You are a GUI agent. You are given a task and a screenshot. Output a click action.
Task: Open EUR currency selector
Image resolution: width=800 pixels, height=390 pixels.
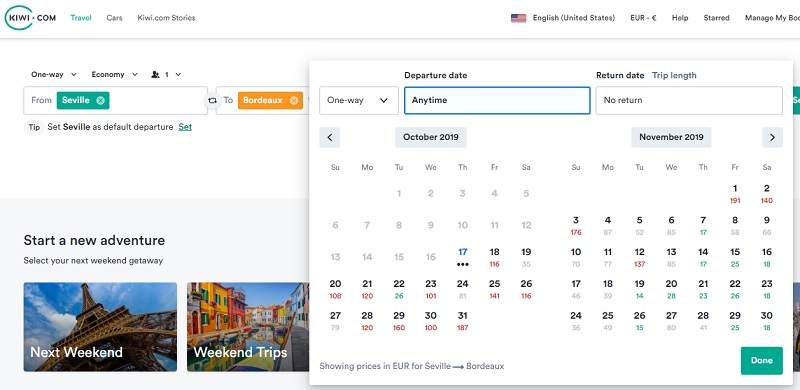[x=643, y=18]
